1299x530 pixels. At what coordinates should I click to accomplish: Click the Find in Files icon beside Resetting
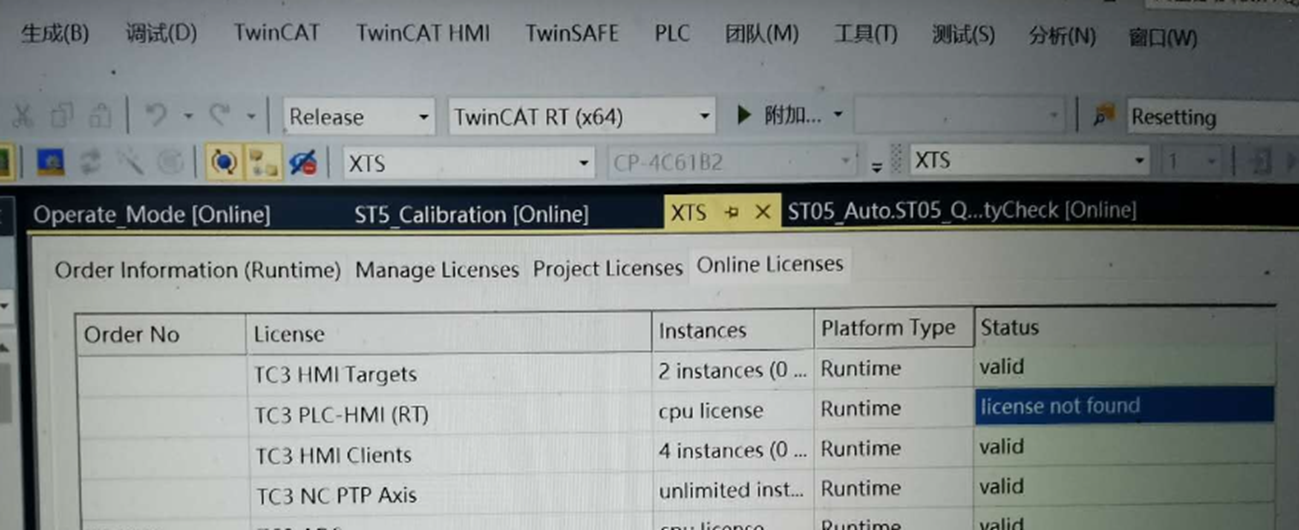1104,116
